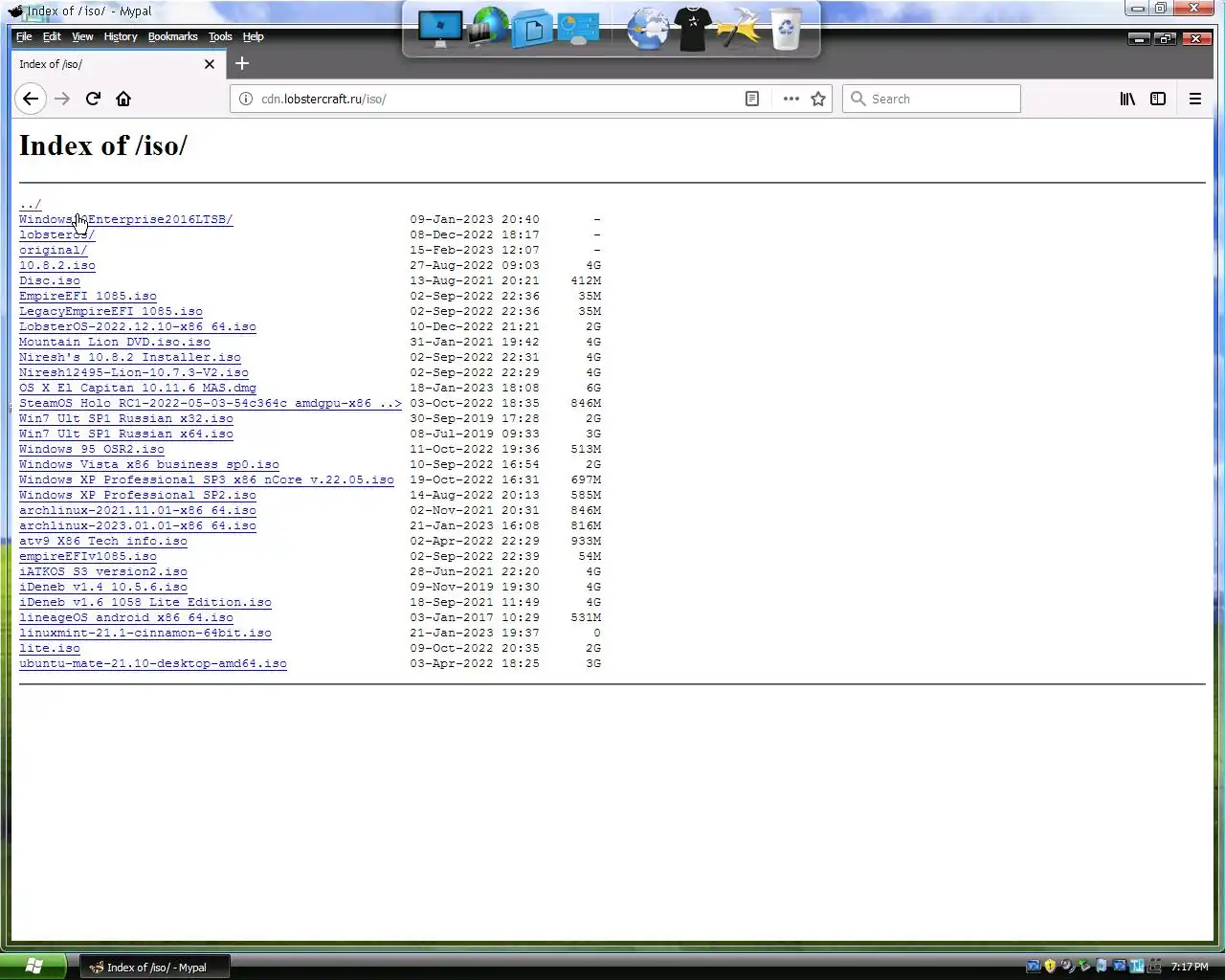Screen dimensions: 1225x980
Task: Open the Tools menu
Action: tap(220, 36)
